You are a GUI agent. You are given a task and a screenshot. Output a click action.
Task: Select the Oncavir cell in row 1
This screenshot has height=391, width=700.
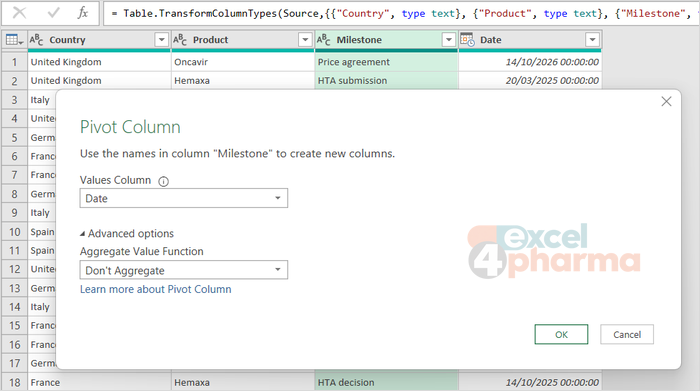[x=243, y=62]
